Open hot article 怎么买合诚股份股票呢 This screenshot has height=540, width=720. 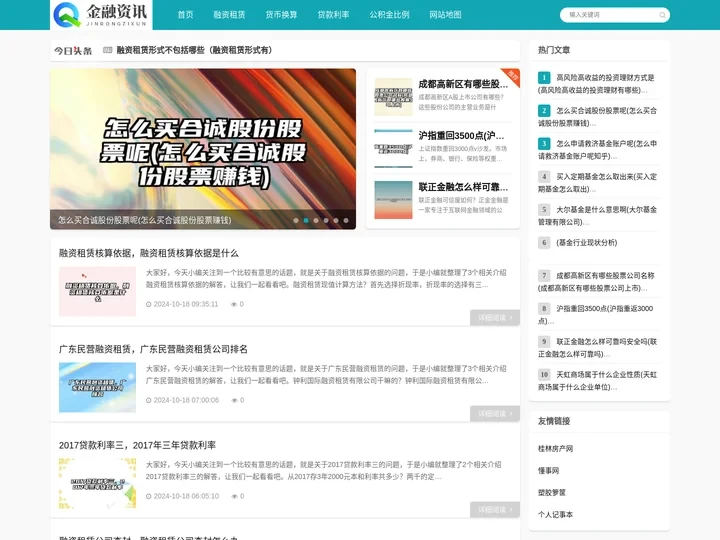tap(597, 117)
